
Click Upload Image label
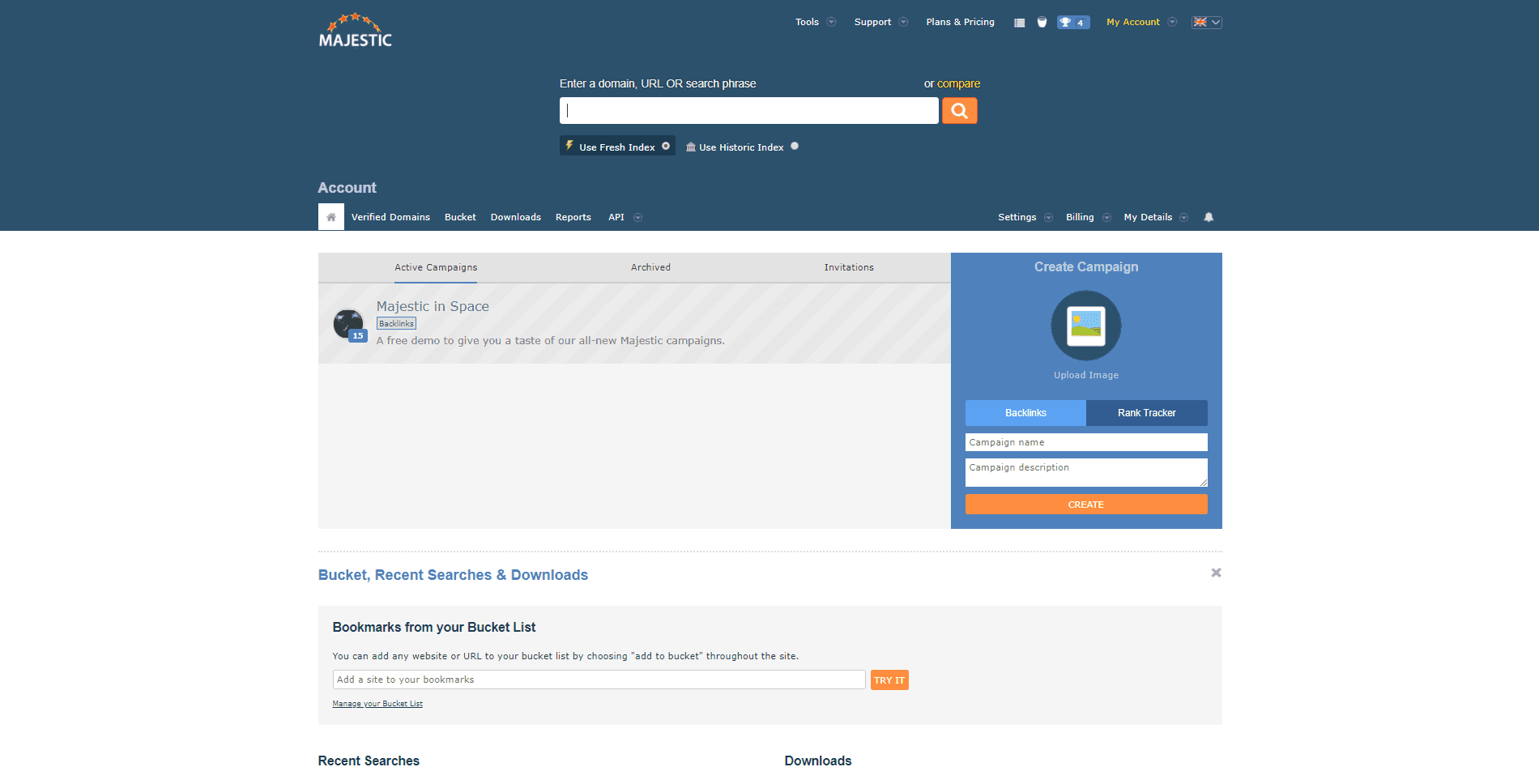pos(1086,375)
